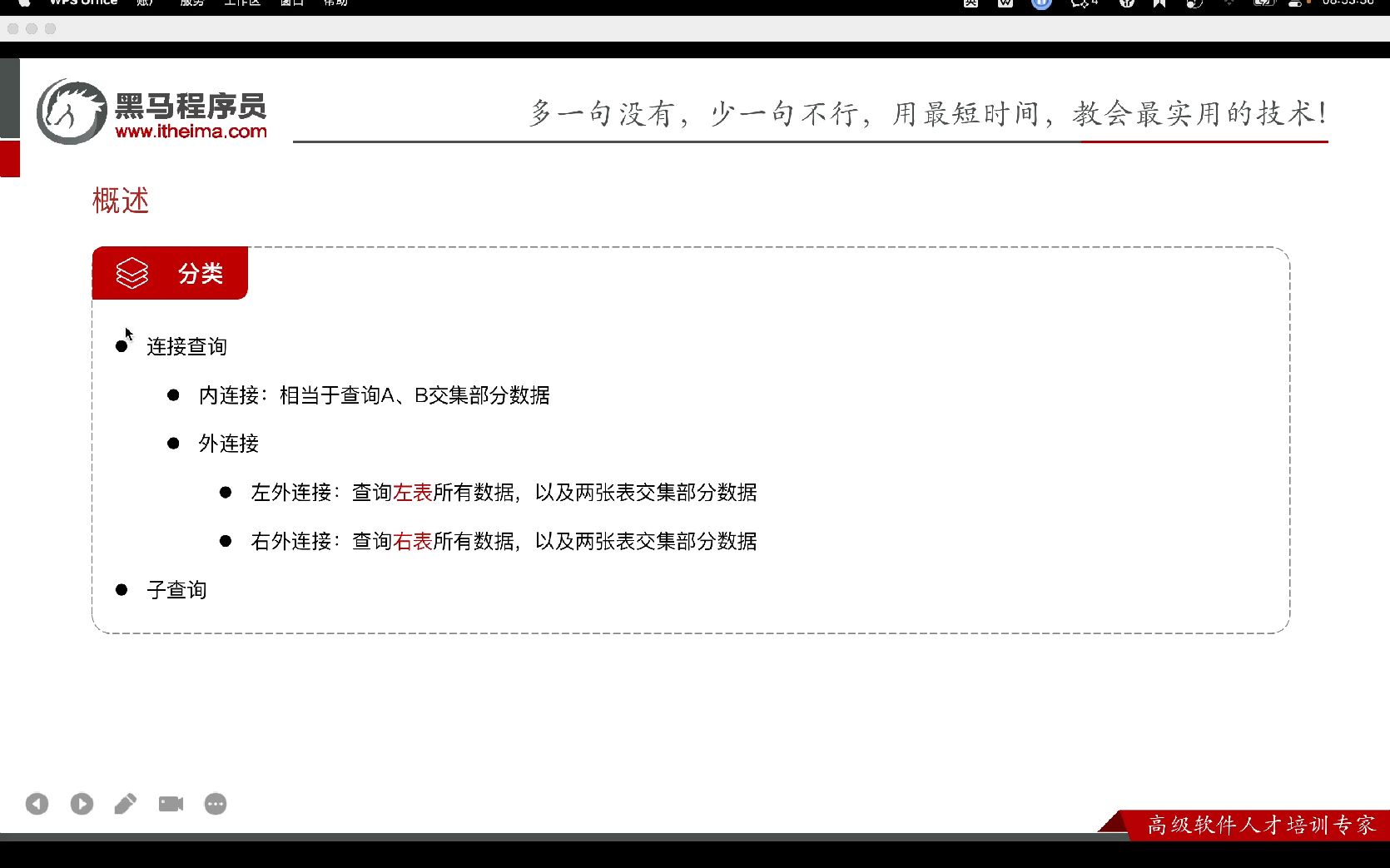This screenshot has width=1390, height=868.
Task: Advance to the next slide arrow
Action: tap(82, 804)
